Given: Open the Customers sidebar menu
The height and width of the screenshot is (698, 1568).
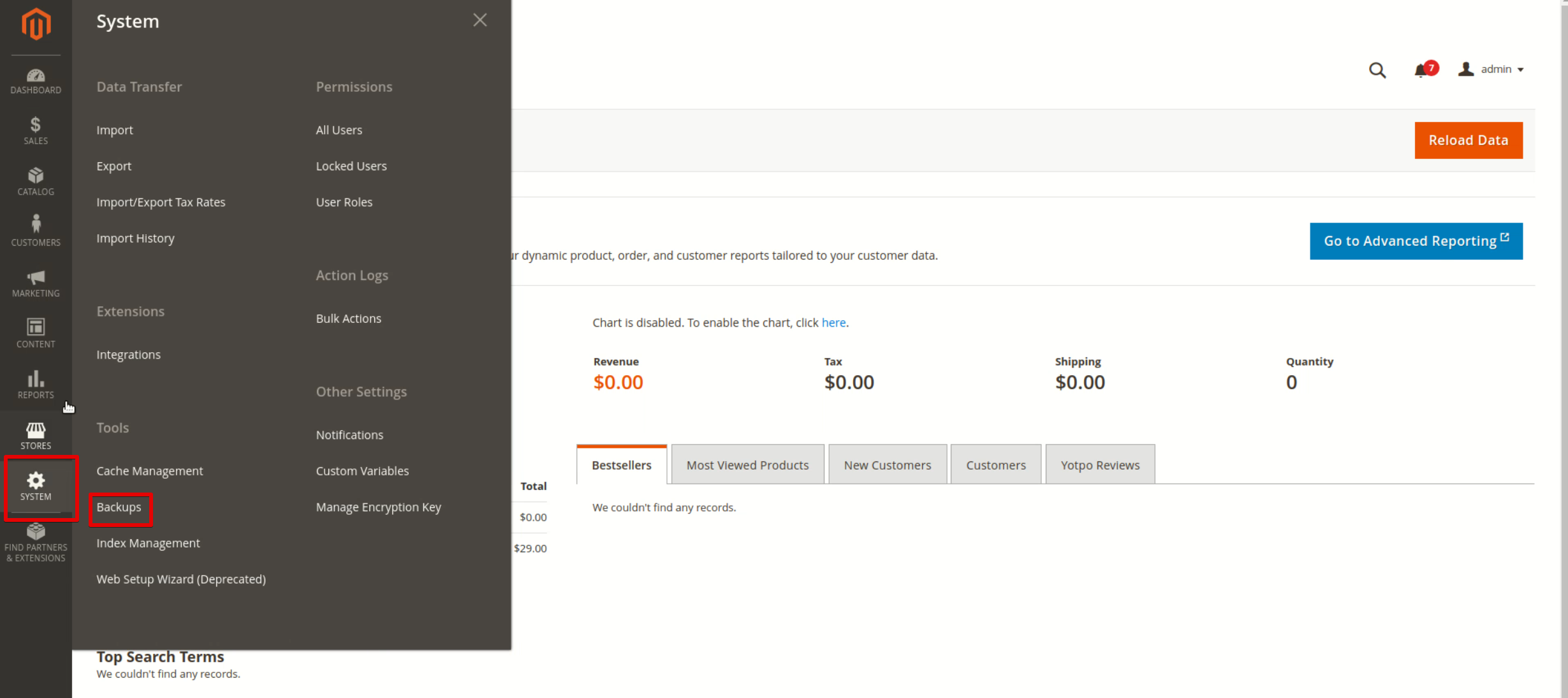Looking at the screenshot, I should tap(36, 232).
